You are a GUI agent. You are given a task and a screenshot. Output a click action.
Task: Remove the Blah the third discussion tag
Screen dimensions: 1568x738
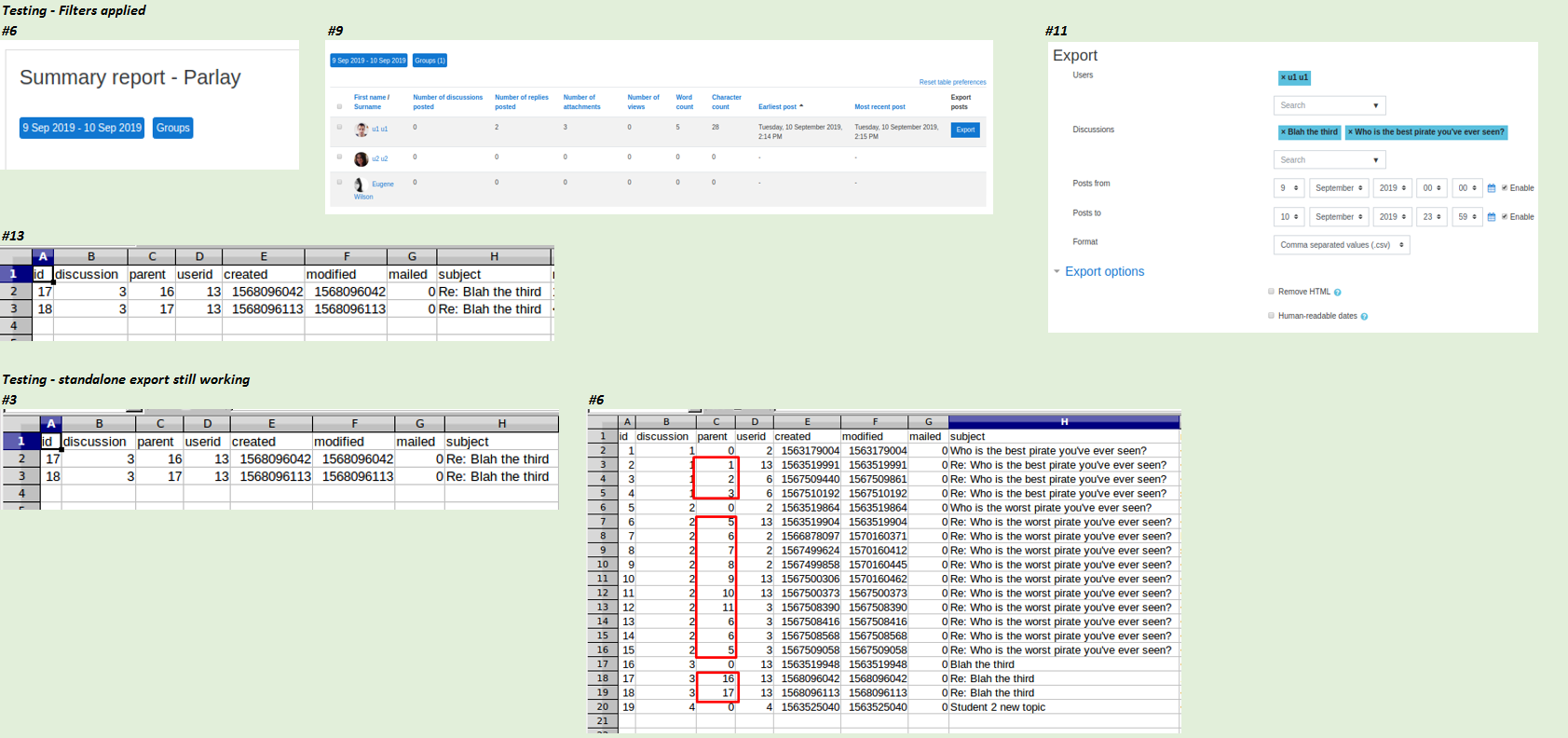coord(1309,132)
